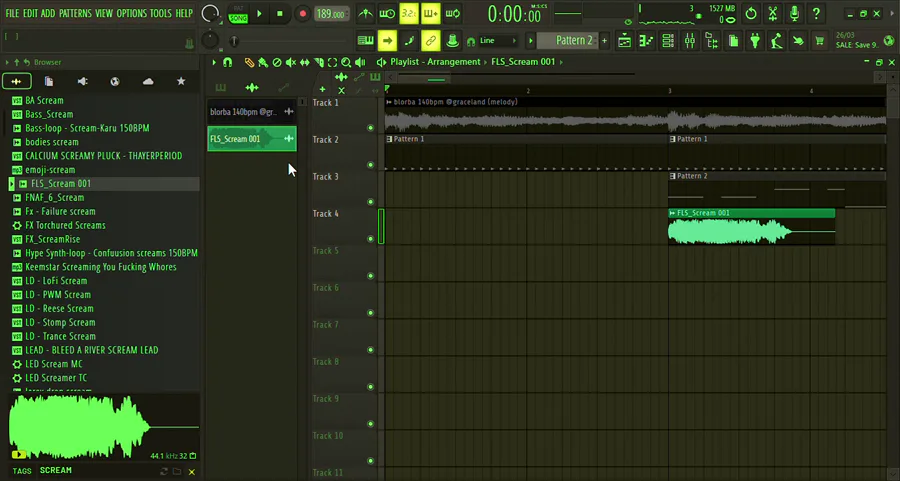Open the Plugin picker plug icon

tap(755, 41)
